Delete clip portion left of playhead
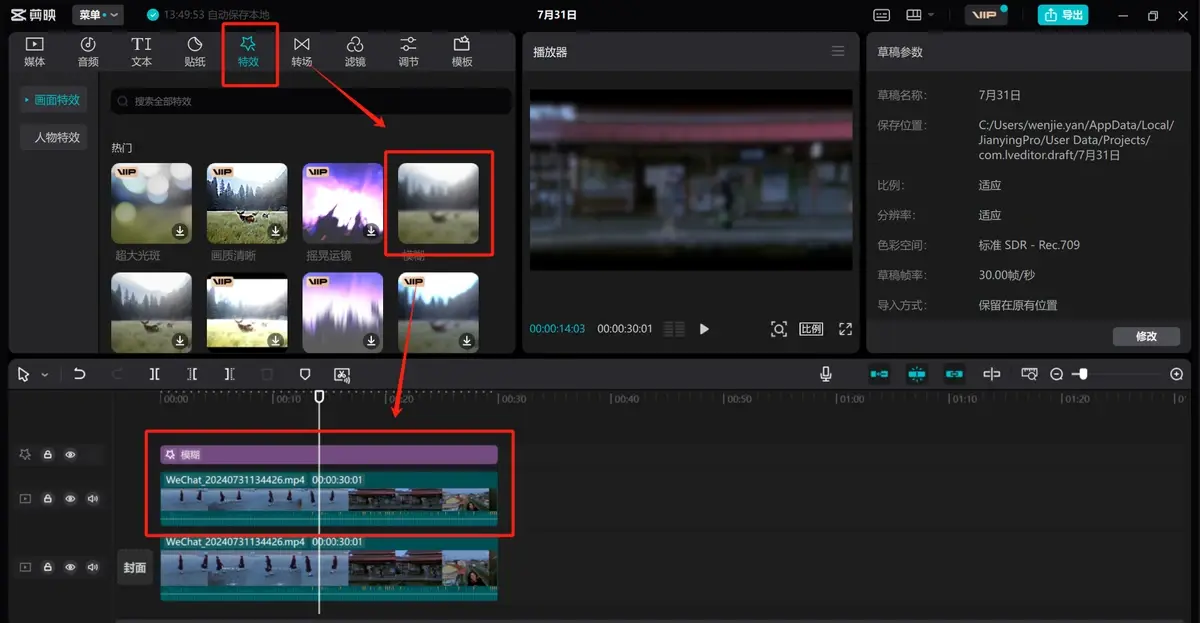This screenshot has width=1200, height=623. [x=192, y=374]
